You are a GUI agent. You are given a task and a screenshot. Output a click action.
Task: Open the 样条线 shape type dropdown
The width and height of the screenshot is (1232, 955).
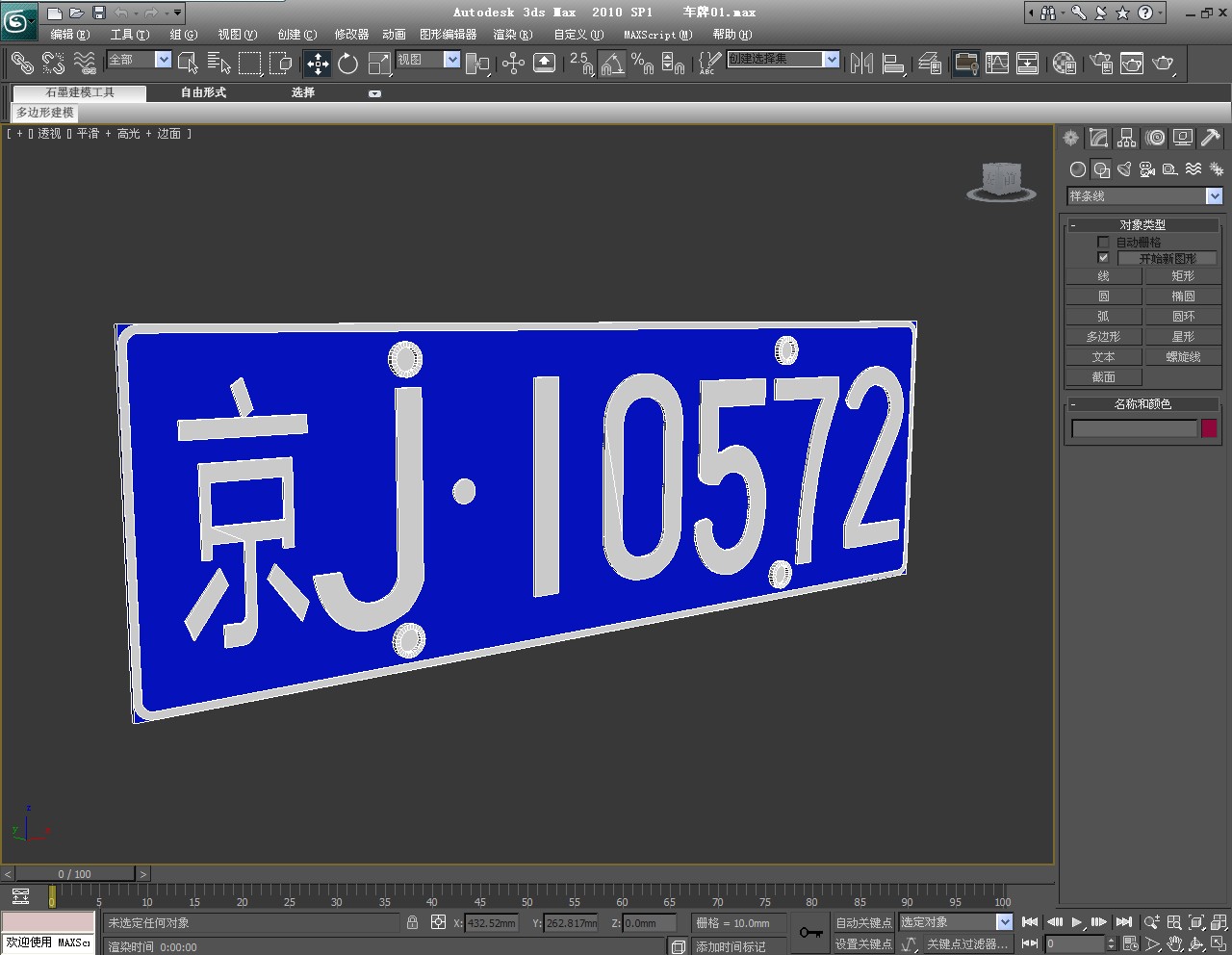coord(1214,196)
